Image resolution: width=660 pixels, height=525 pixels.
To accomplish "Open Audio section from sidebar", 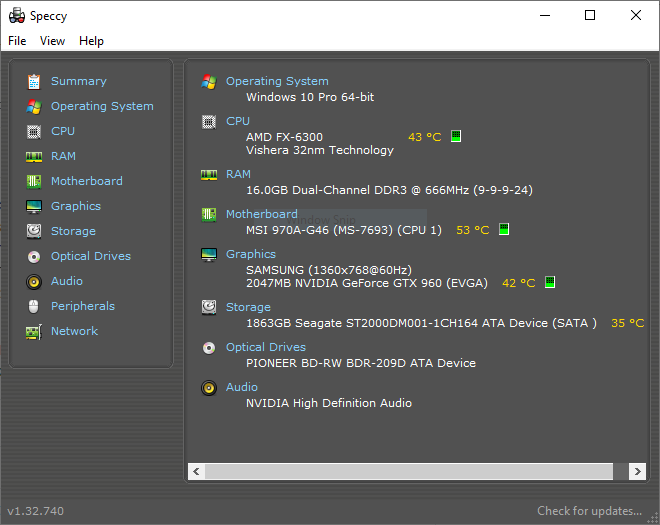I will coord(67,281).
